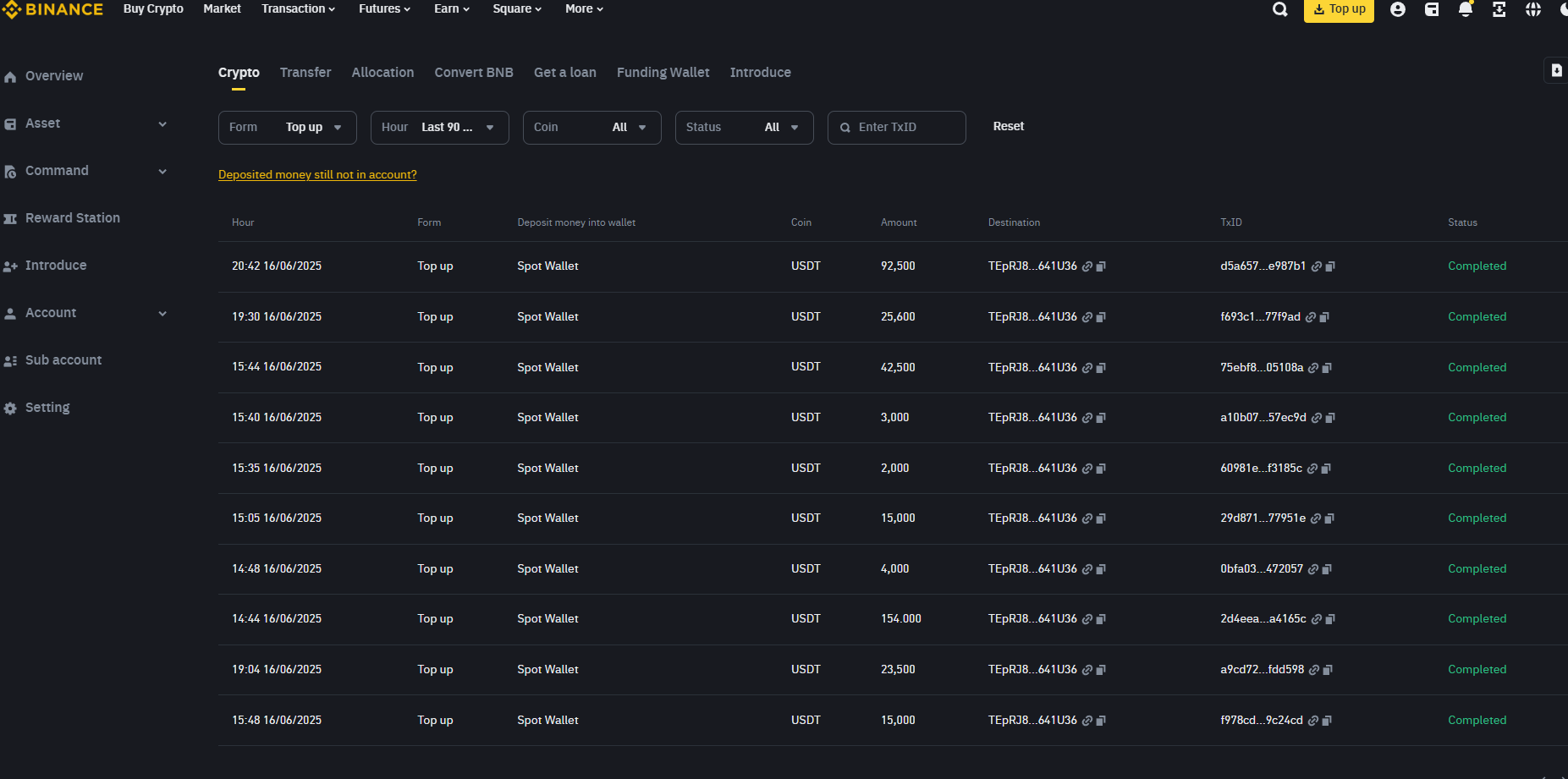Switch to the Get a loan tab
The image size is (1568, 779).
565,73
